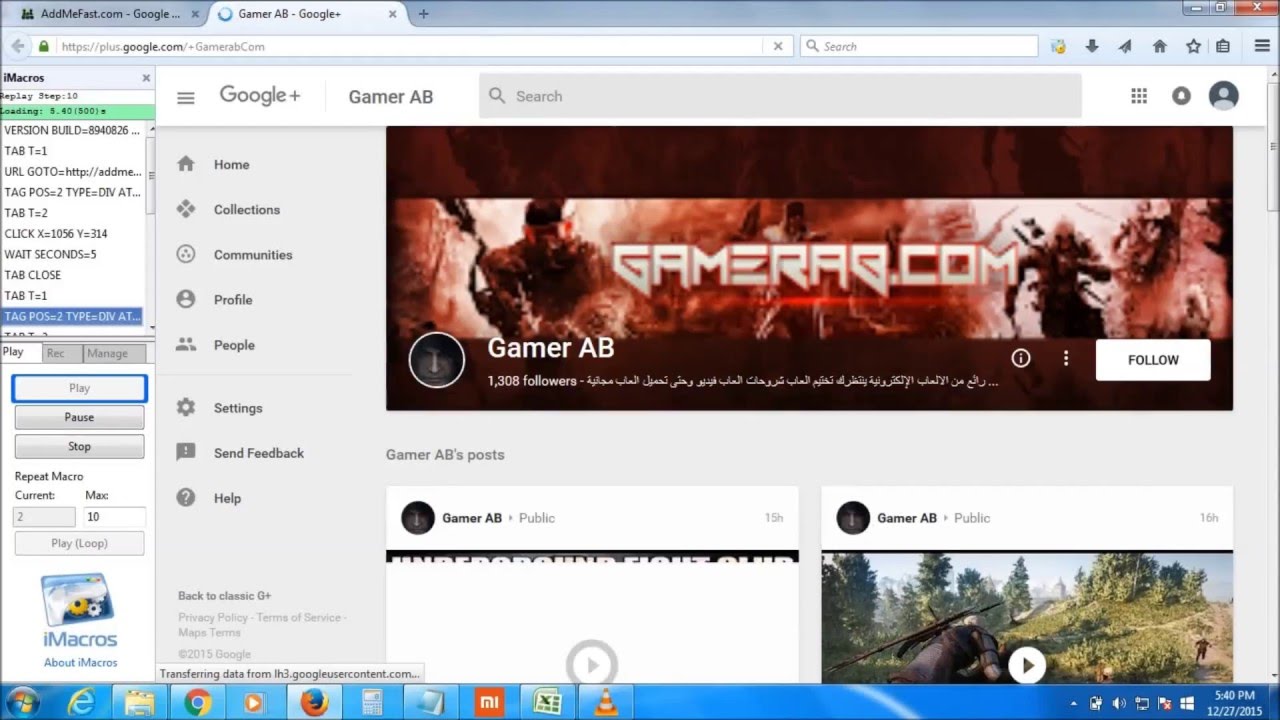This screenshot has width=1280, height=720.
Task: Open Google+ Settings
Action: [238, 408]
